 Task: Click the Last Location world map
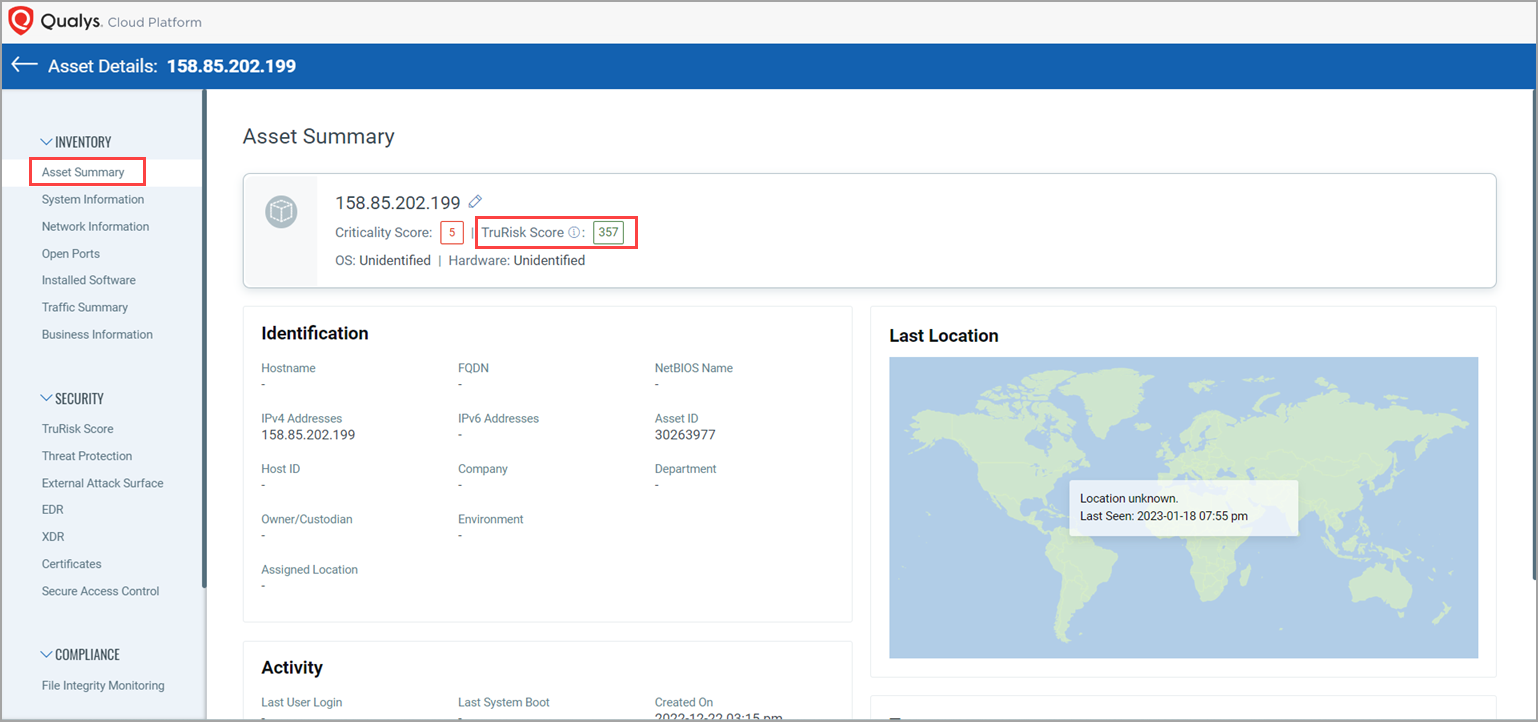click(1183, 508)
